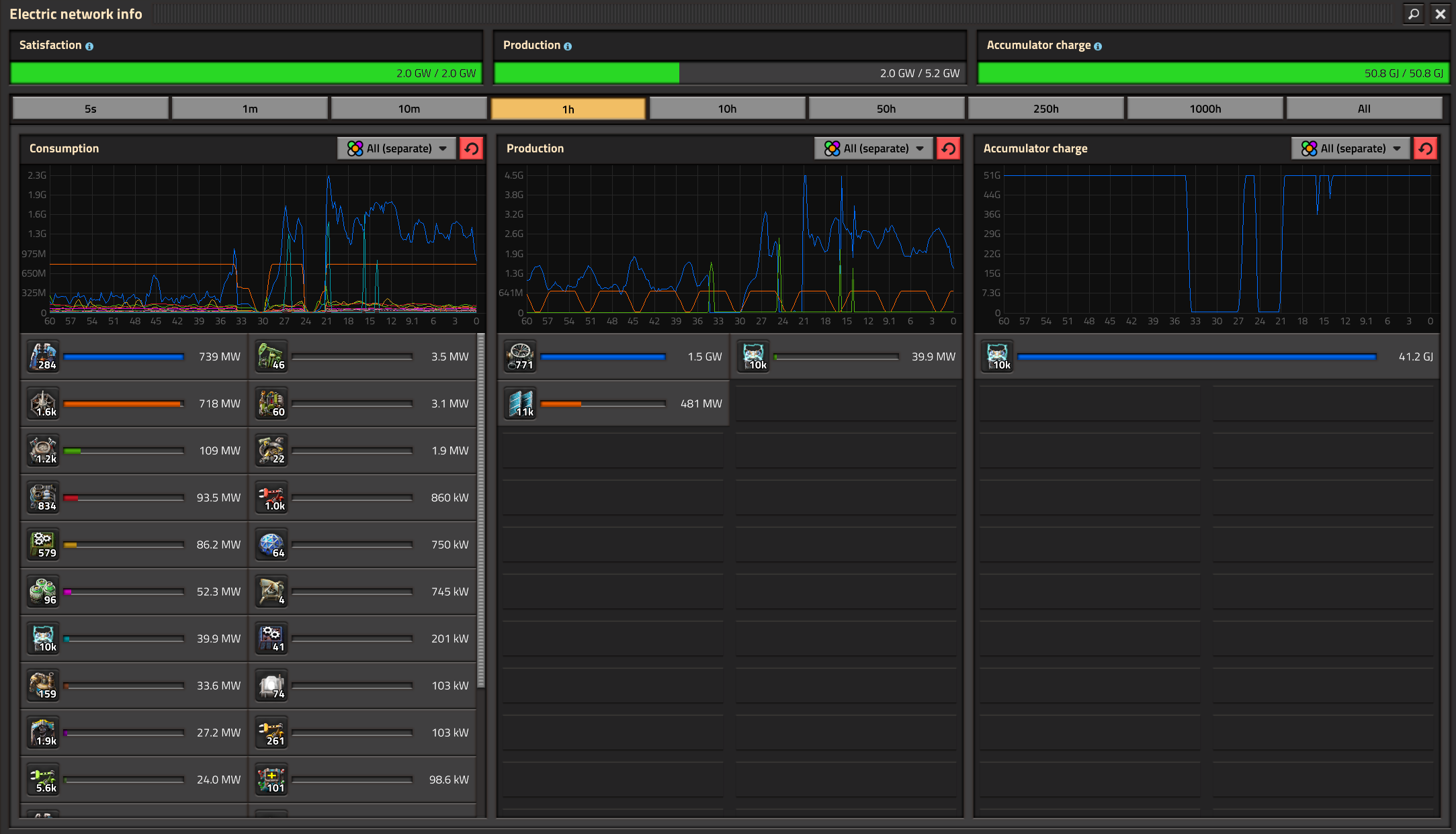Viewport: 1456px width, 834px height.
Task: Click the combinator icon labeled 101
Action: coord(272,780)
